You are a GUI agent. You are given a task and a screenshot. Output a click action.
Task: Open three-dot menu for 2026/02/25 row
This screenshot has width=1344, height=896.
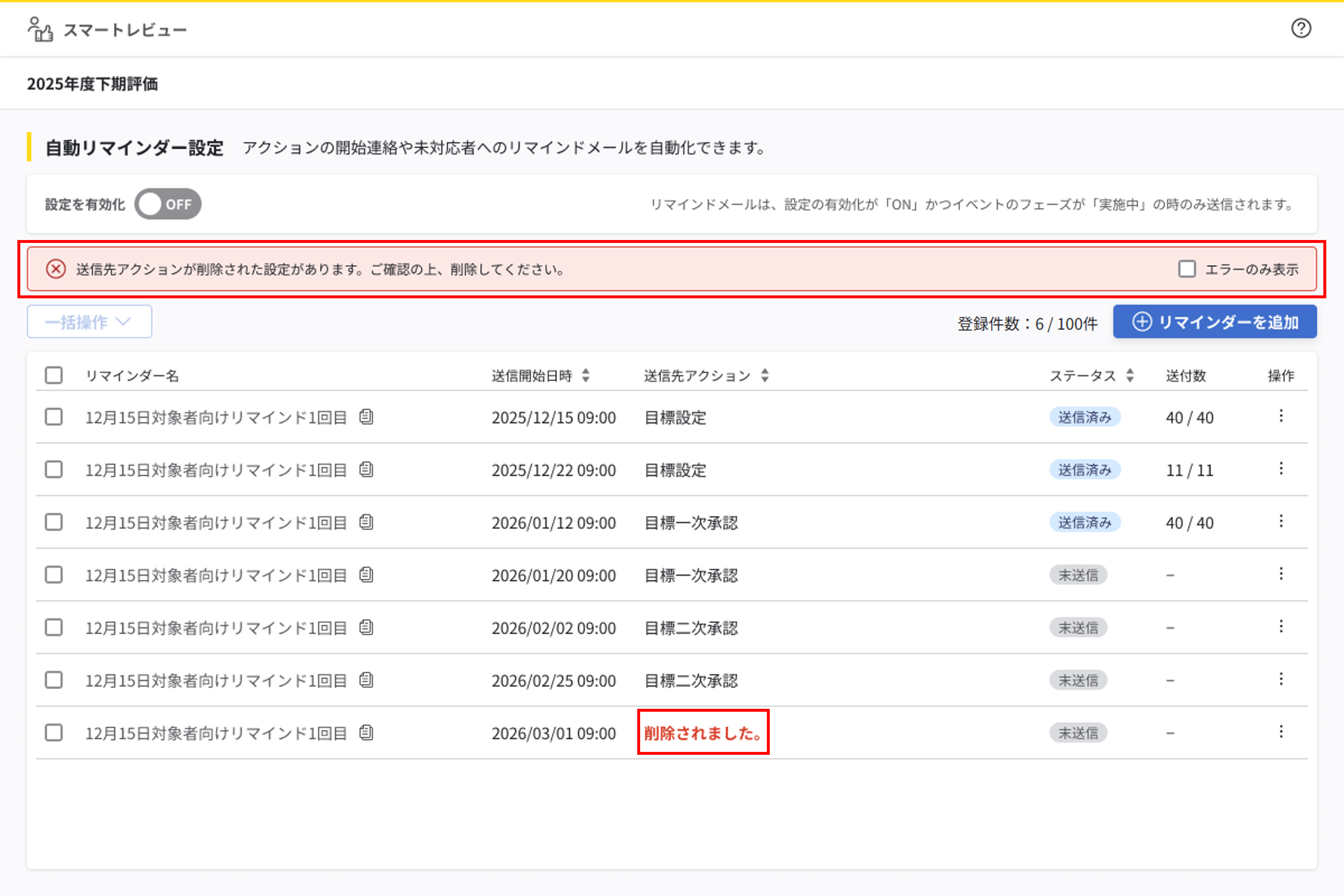(x=1281, y=679)
